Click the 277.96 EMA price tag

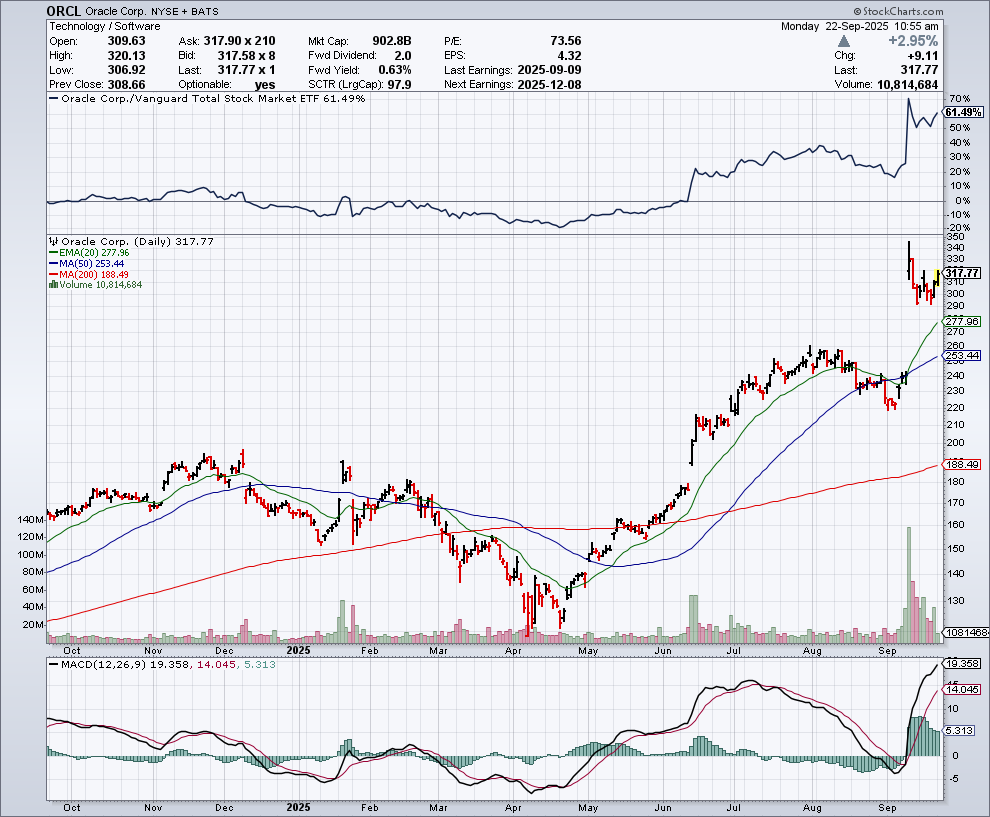960,321
